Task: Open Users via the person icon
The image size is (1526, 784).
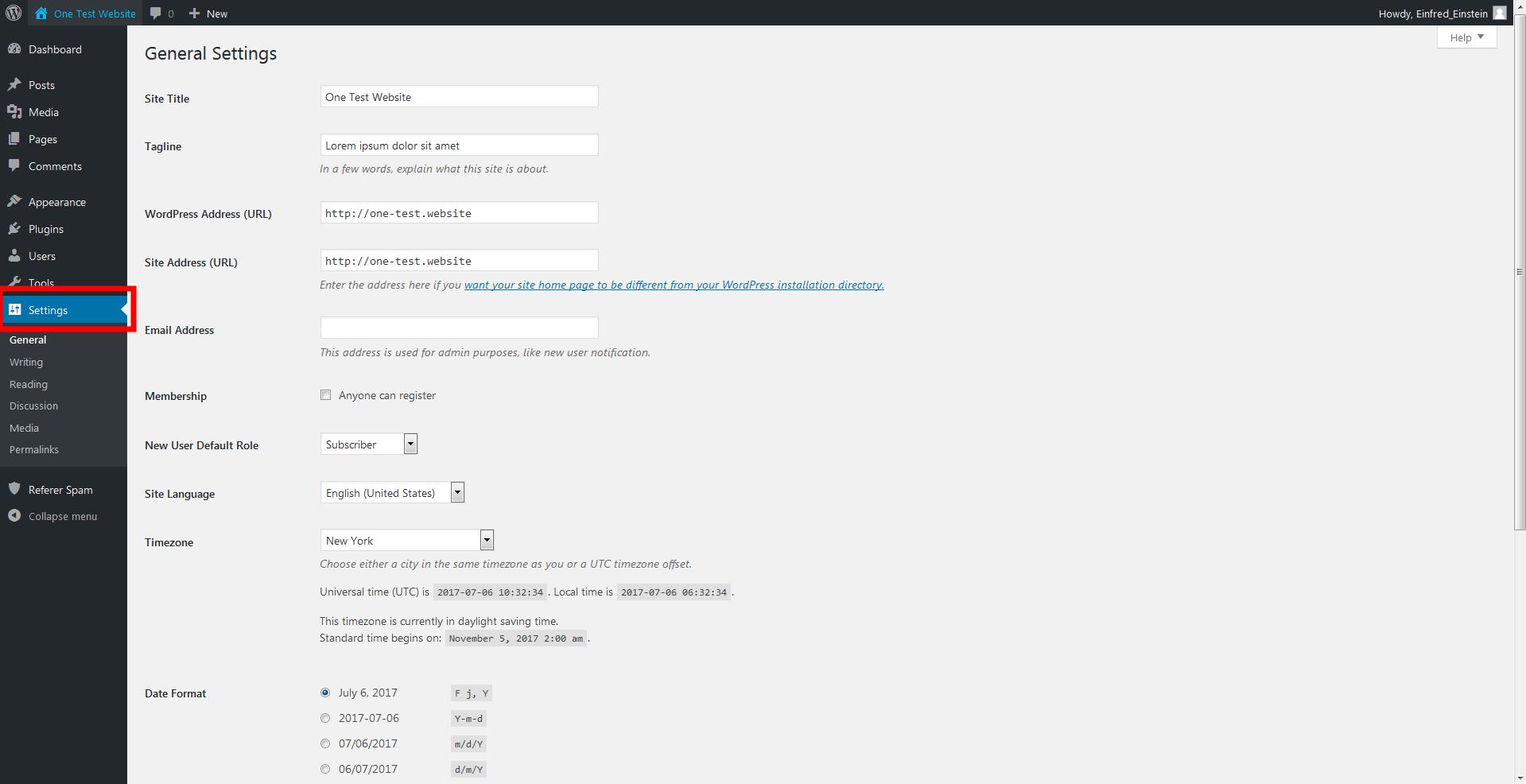Action: click(x=15, y=256)
